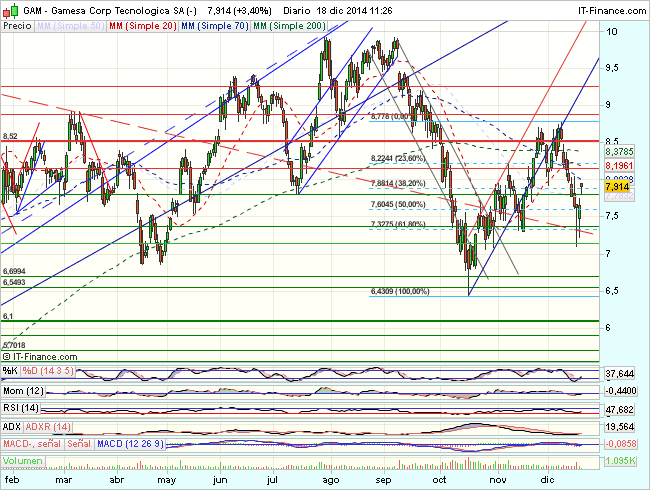Screen dimensions: 650x490
Task: Click the MACD value -0,0858
Action: (621, 444)
